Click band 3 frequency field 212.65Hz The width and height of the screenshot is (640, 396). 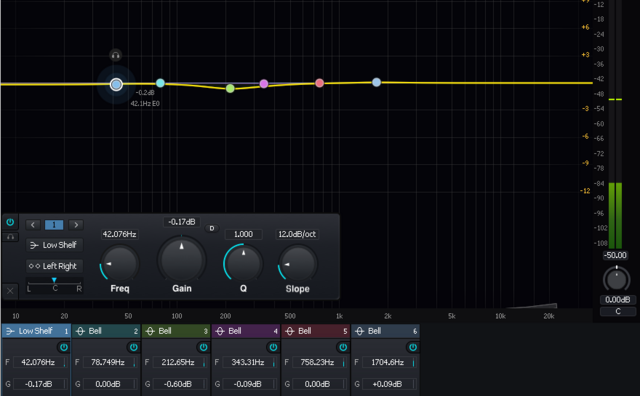[x=180, y=362]
